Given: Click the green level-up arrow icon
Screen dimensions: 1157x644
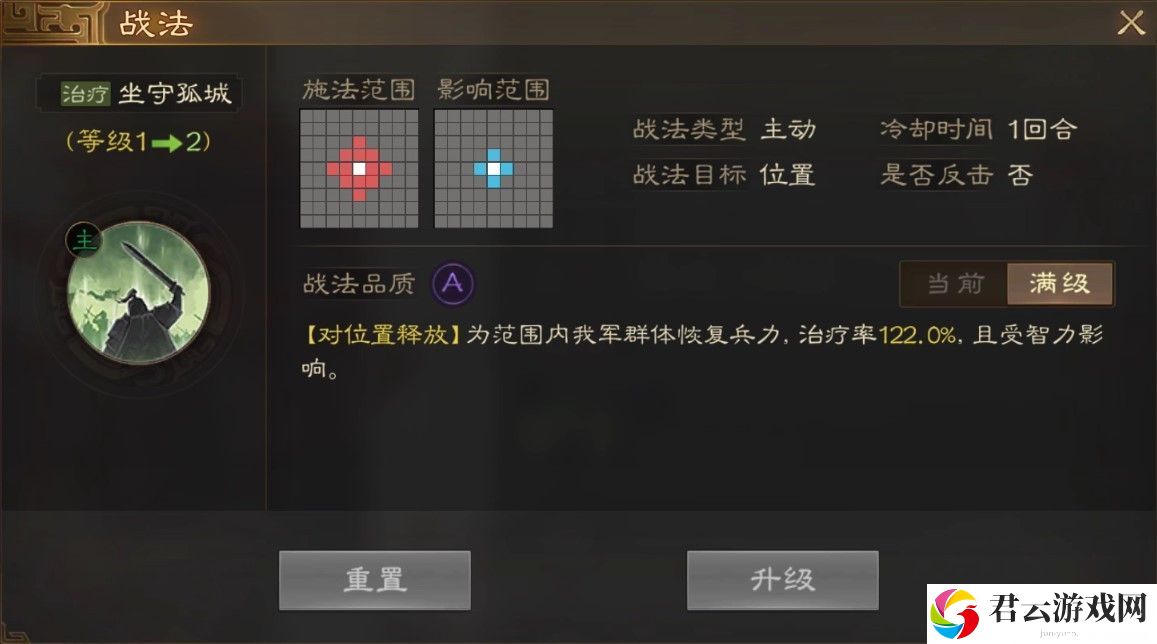Looking at the screenshot, I should (167, 142).
